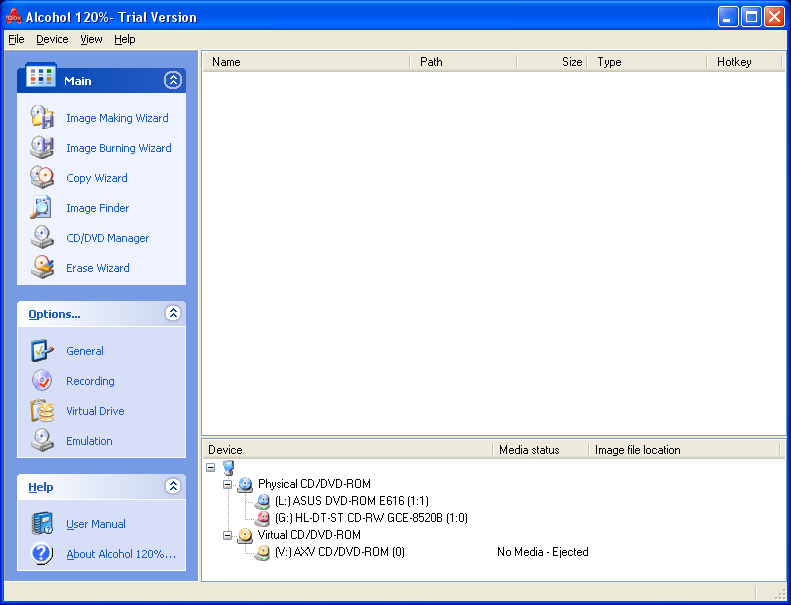Screen dimensions: 791x605
Task: Click the Image file location column header
Action: click(685, 450)
